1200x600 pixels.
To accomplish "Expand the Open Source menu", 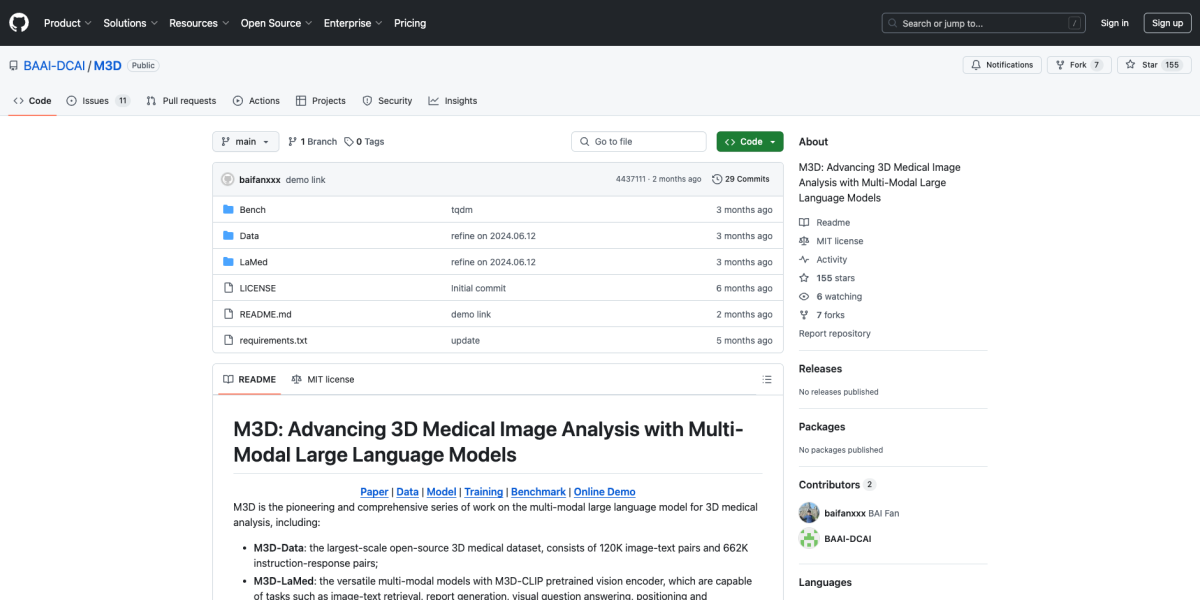I will (x=275, y=23).
